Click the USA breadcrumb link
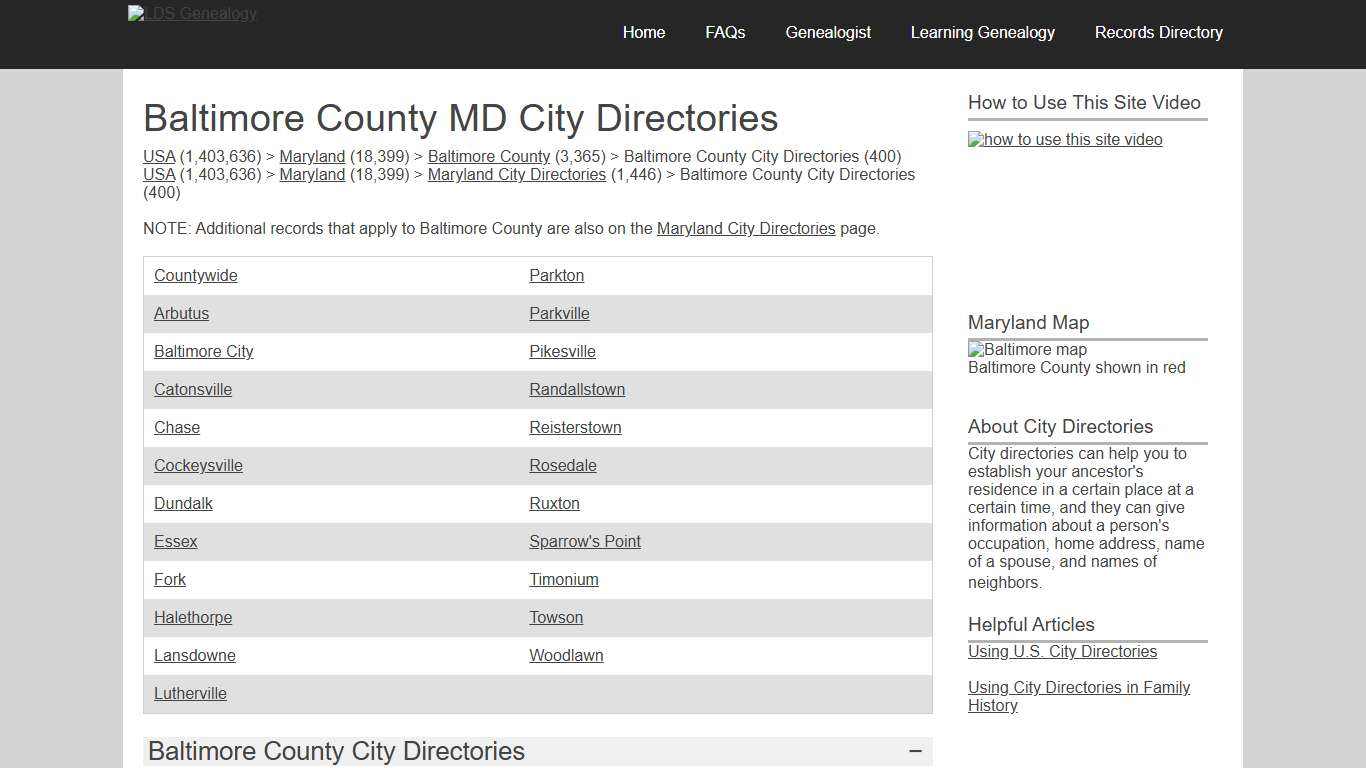 point(159,157)
